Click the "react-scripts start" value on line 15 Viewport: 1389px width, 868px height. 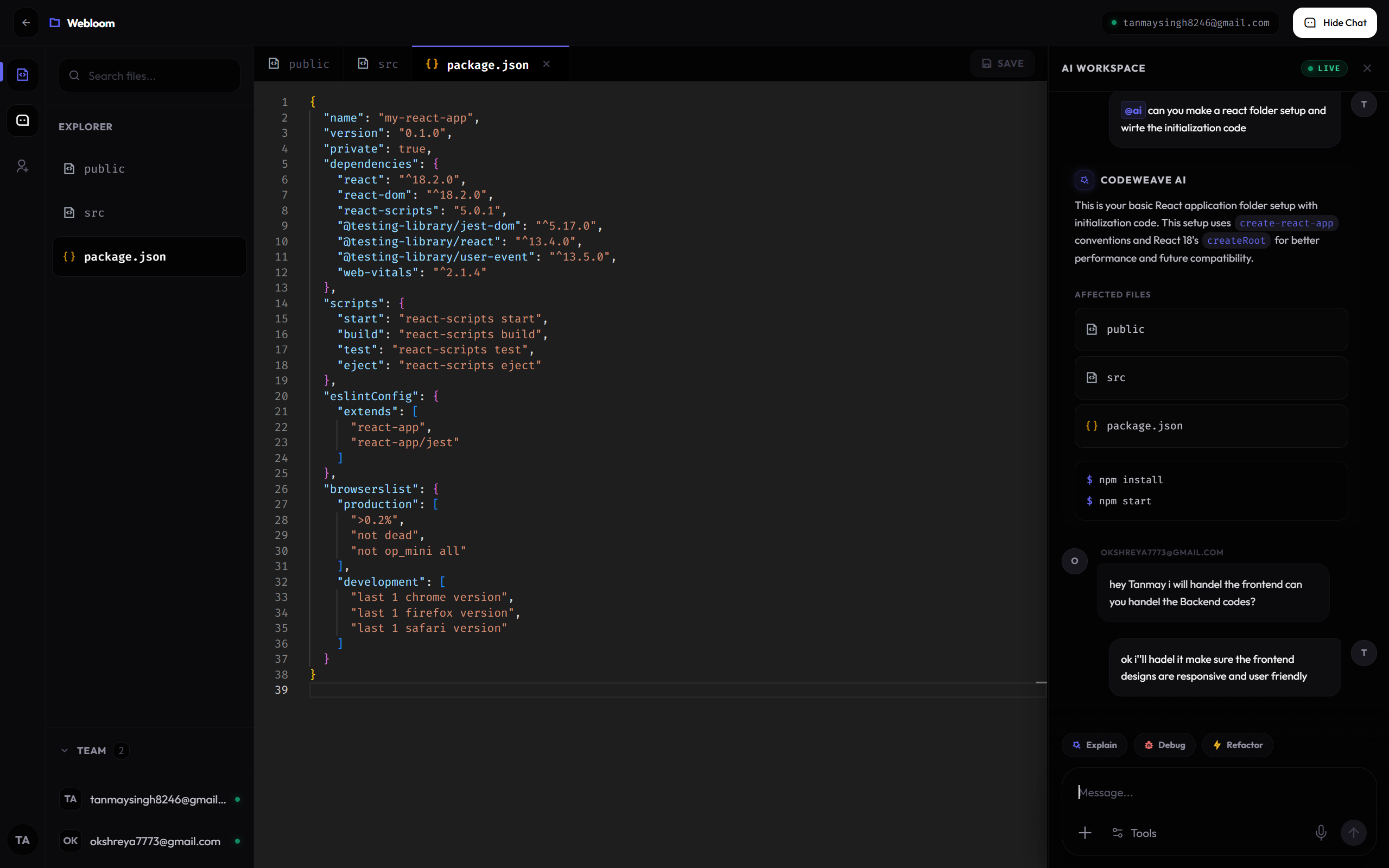pyautogui.click(x=470, y=319)
